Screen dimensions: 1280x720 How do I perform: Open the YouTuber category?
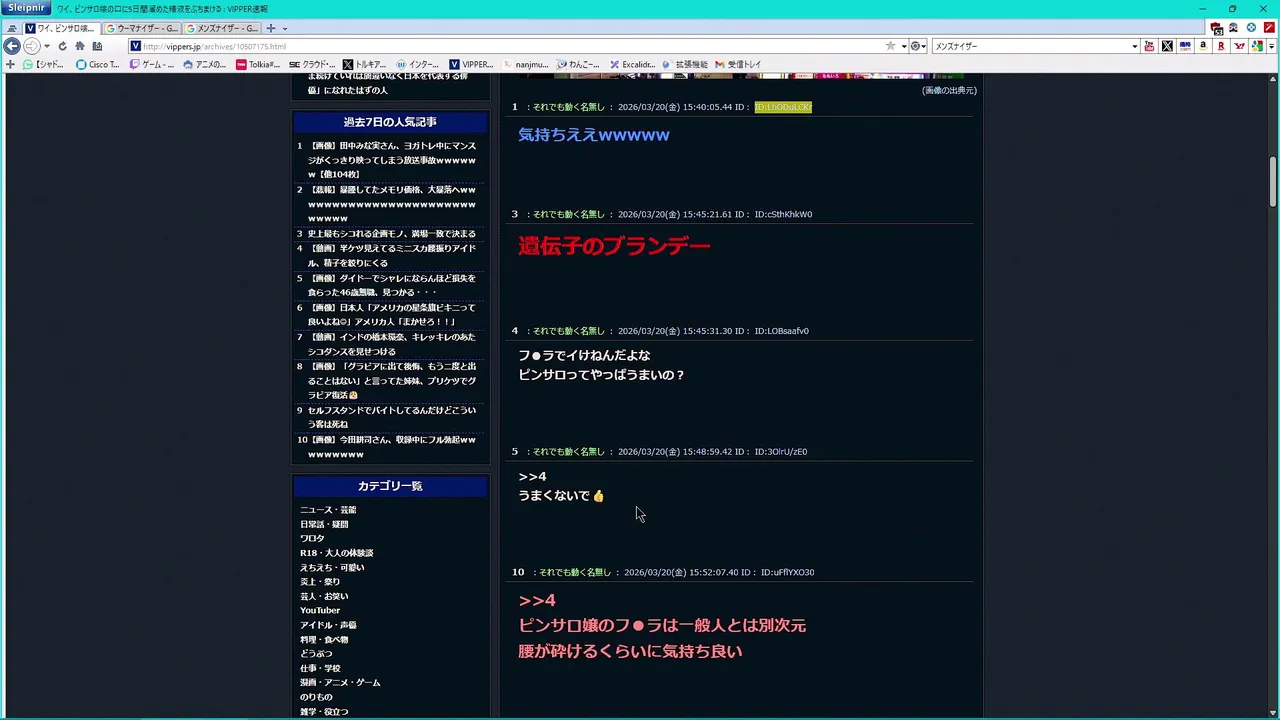320,610
